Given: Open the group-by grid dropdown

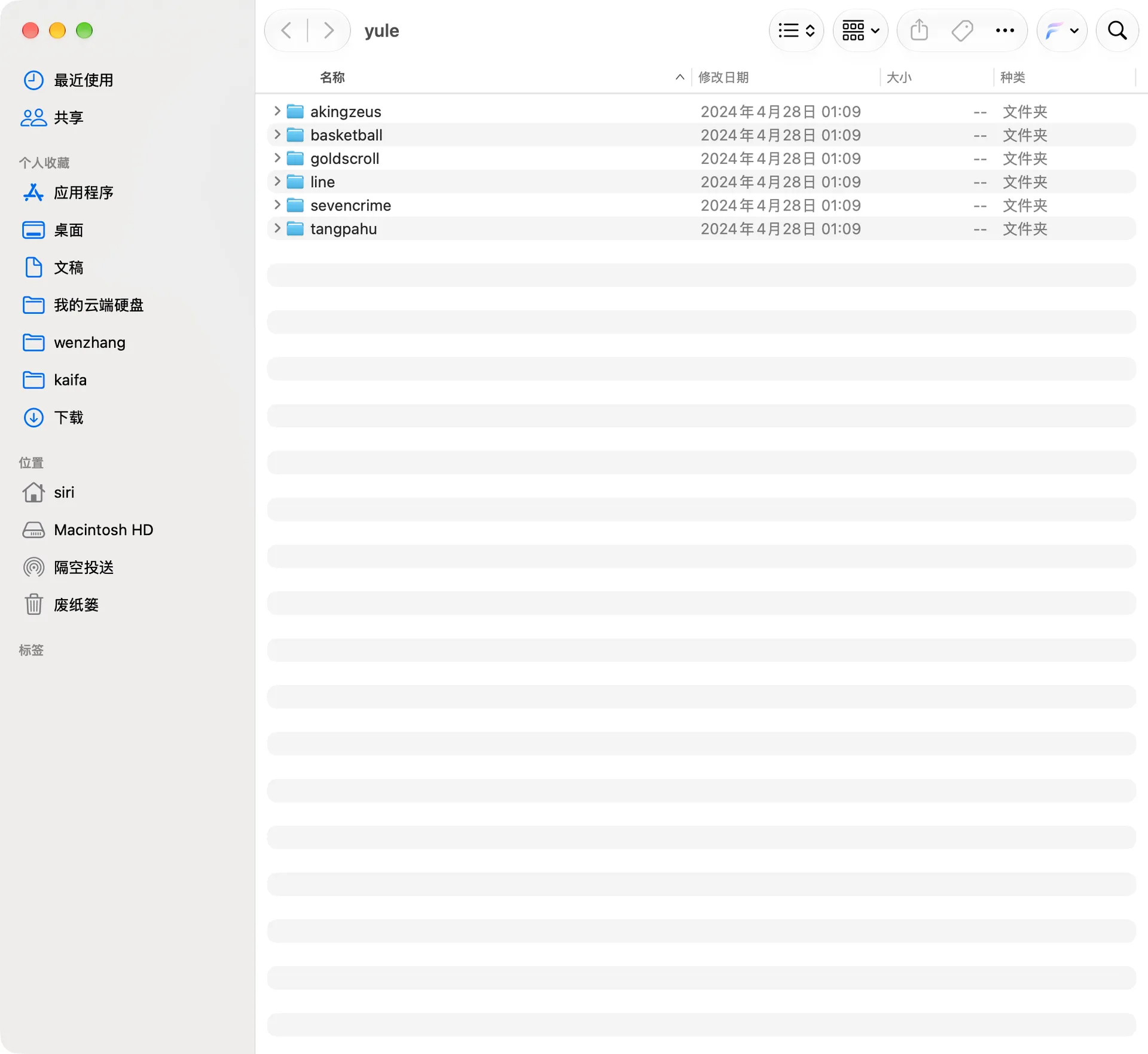Looking at the screenshot, I should (x=860, y=30).
